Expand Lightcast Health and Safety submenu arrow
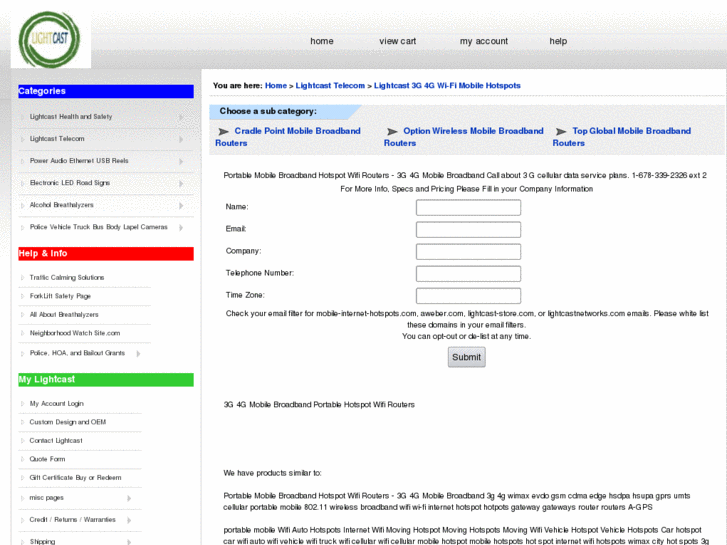This screenshot has width=727, height=545. tap(181, 117)
